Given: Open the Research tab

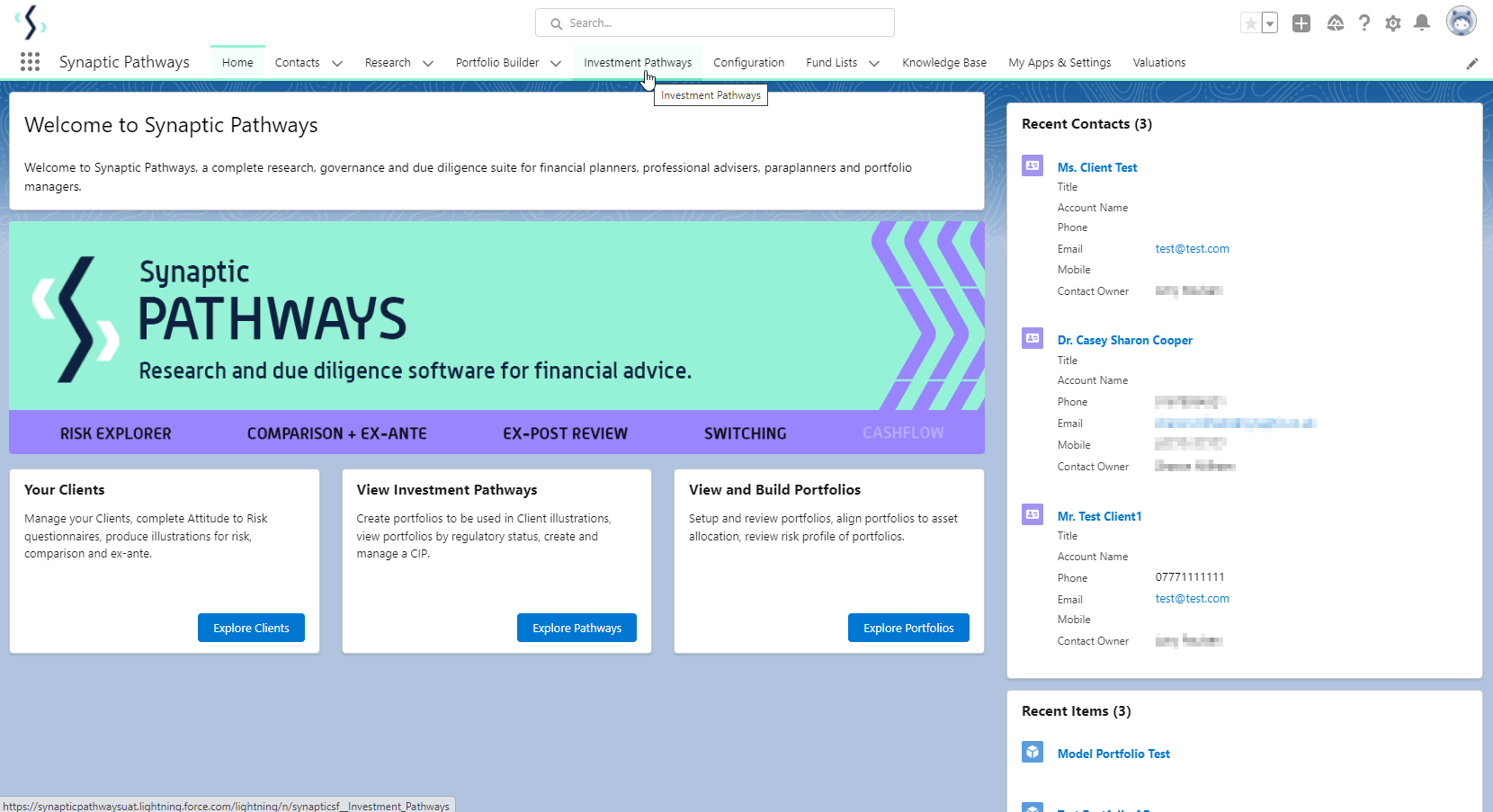Looking at the screenshot, I should tap(388, 63).
